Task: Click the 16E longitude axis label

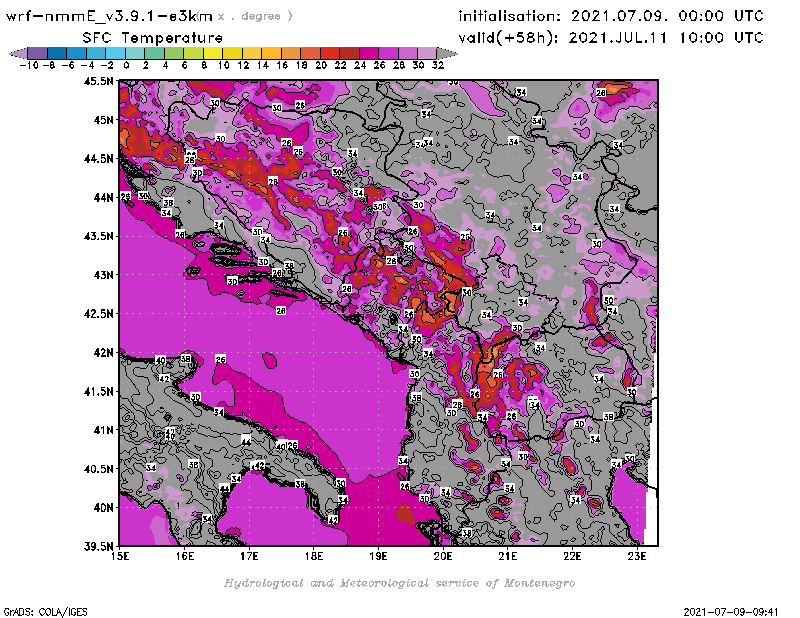Action: (185, 556)
